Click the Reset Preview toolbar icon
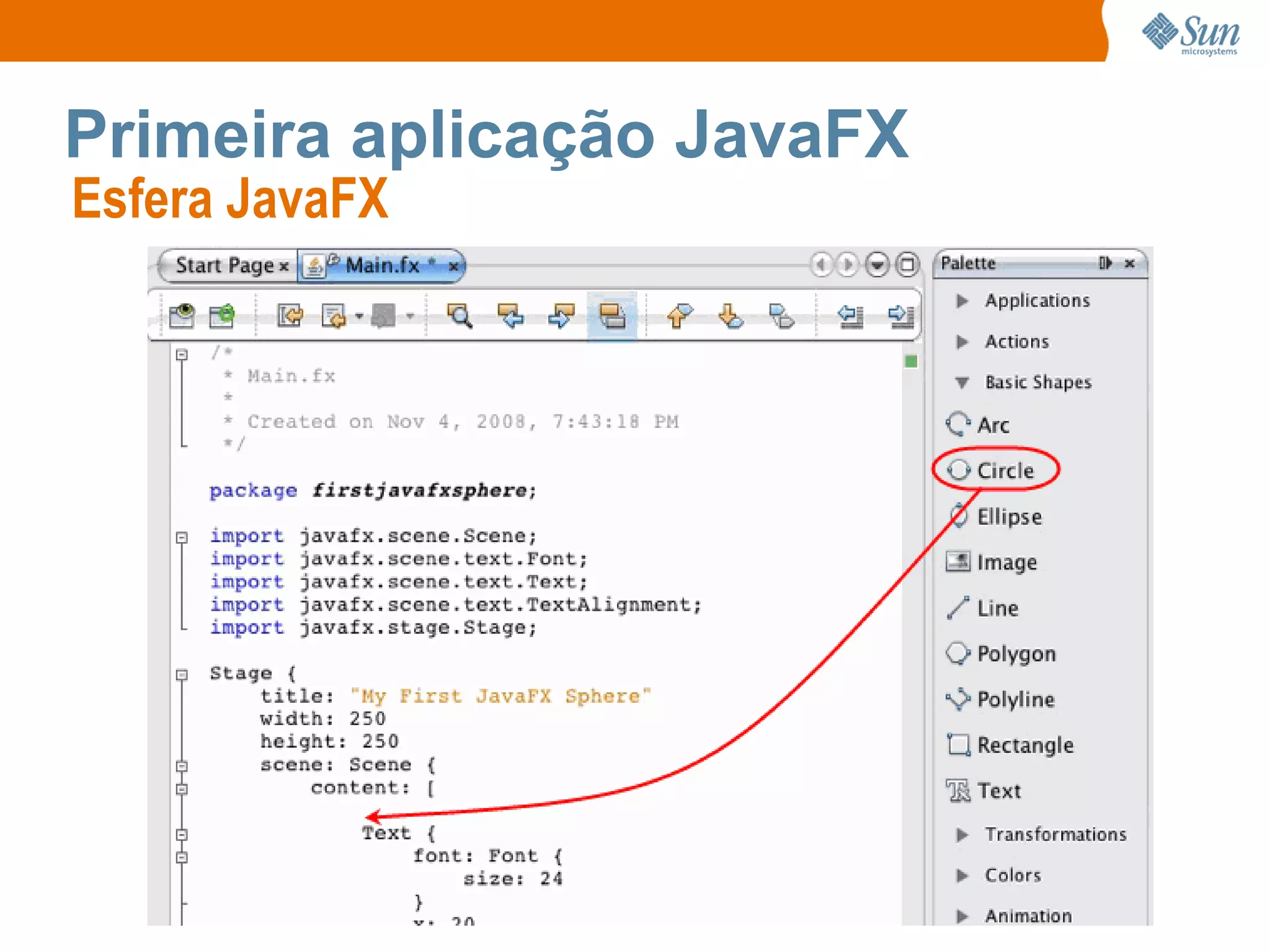The height and width of the screenshot is (952, 1270). 222,315
